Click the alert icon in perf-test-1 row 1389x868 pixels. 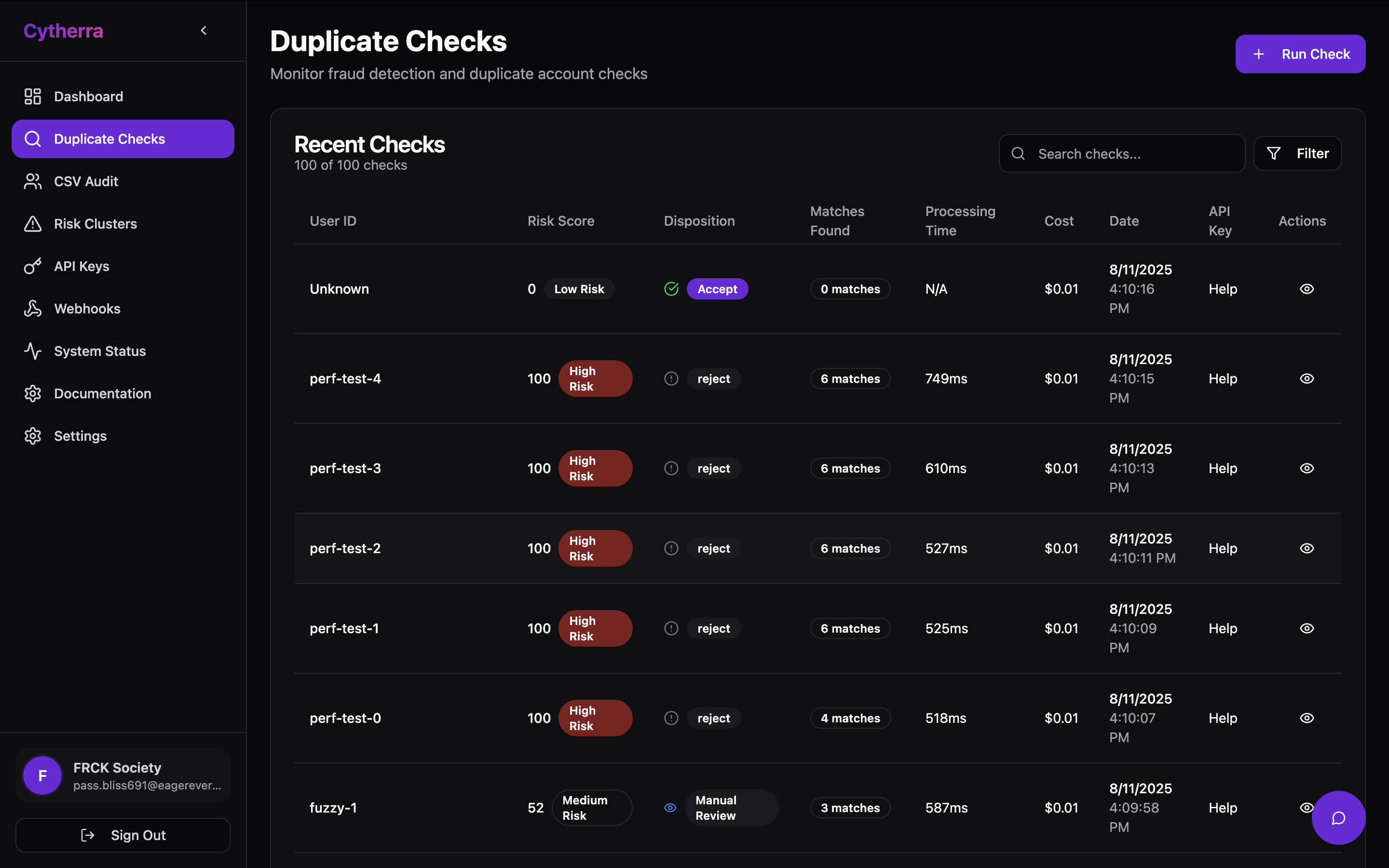point(671,629)
